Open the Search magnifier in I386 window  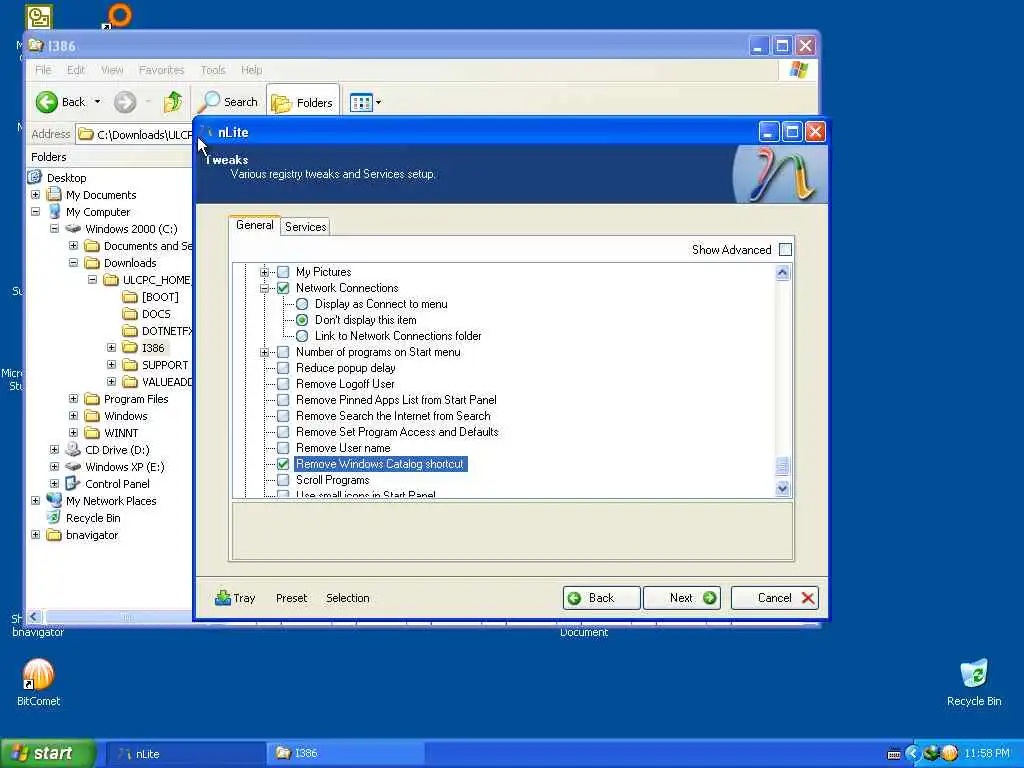click(x=210, y=102)
